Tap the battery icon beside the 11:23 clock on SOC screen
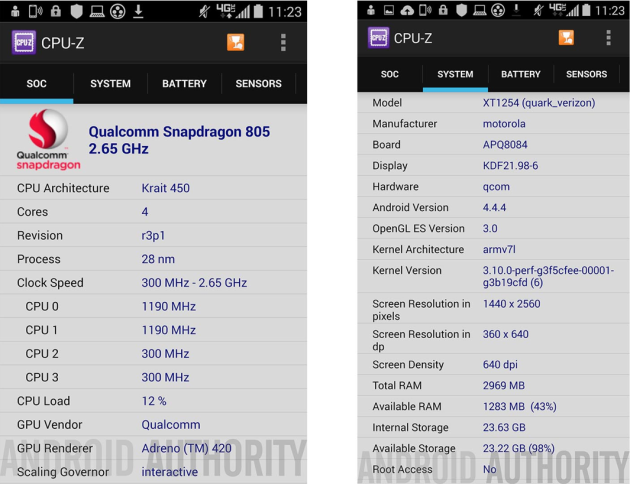Viewport: 630px width, 484px height. coord(257,11)
